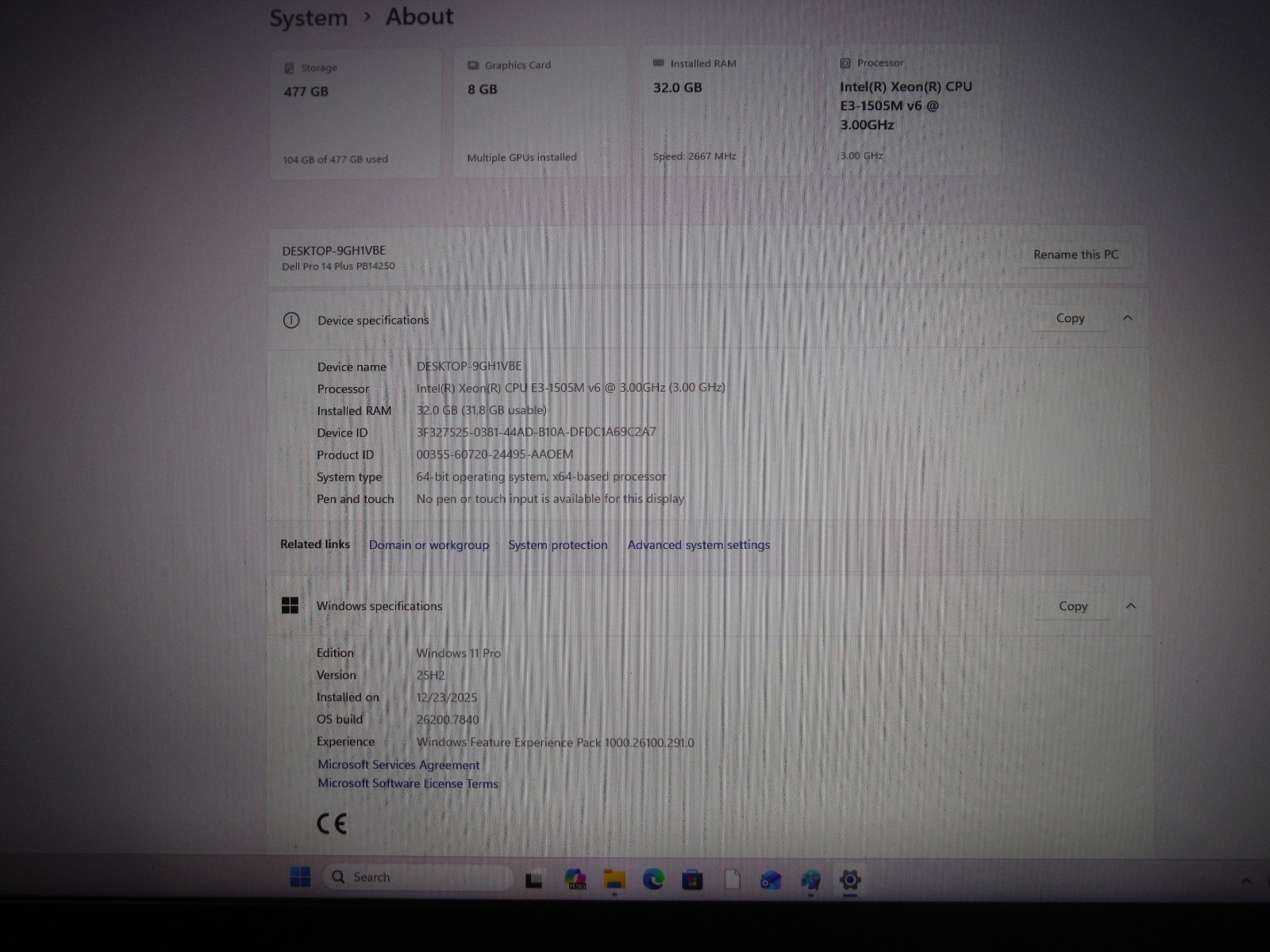Click the Version value 25H2
1270x952 pixels.
coord(430,676)
